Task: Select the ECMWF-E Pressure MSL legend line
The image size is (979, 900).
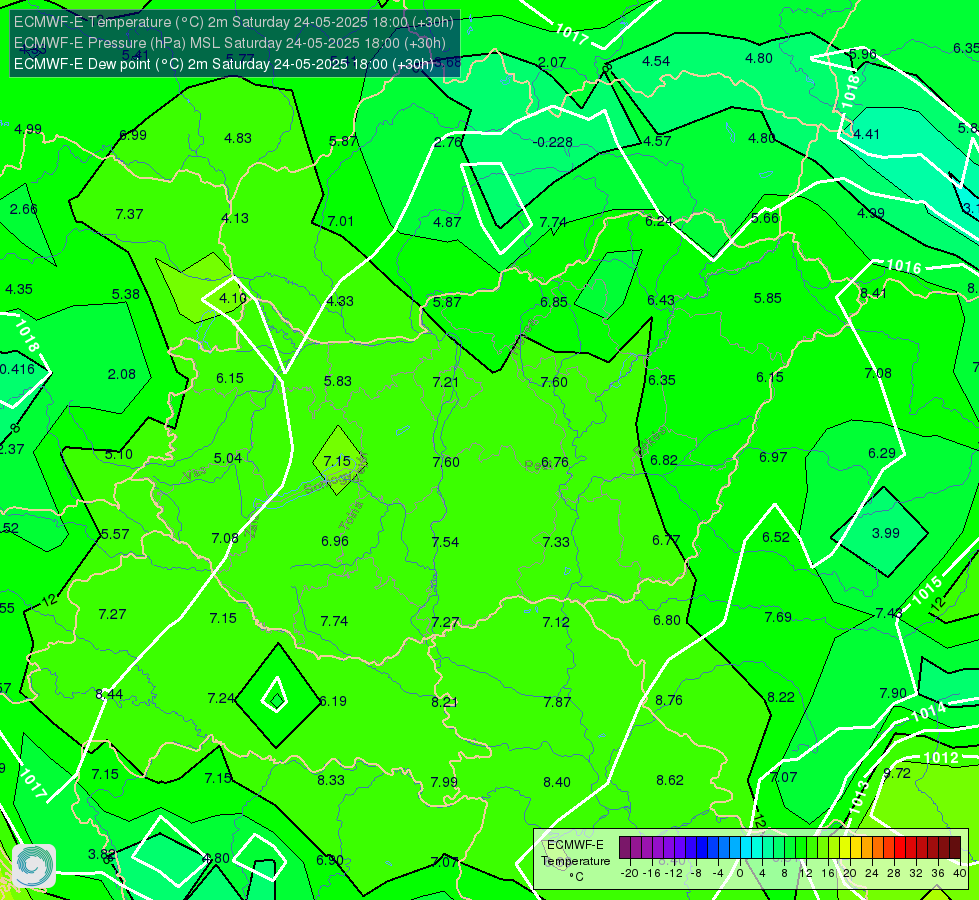Action: click(230, 43)
